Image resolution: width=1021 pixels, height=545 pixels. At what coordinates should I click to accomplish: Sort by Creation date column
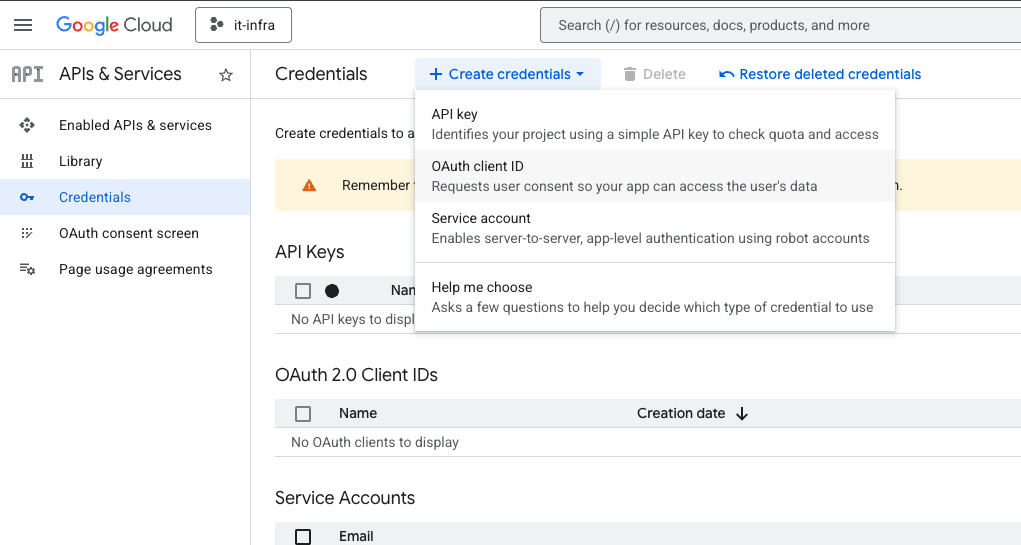[681, 413]
